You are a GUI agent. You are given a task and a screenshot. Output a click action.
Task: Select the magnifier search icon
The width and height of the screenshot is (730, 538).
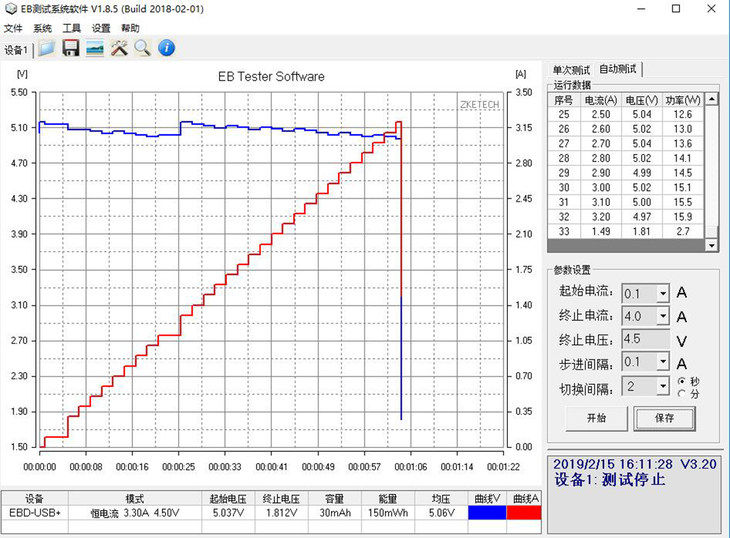pyautogui.click(x=142, y=48)
